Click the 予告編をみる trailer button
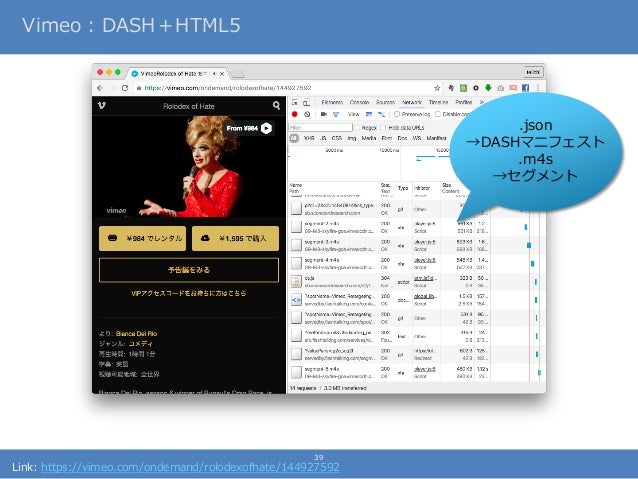The width and height of the screenshot is (638, 479). 189,270
